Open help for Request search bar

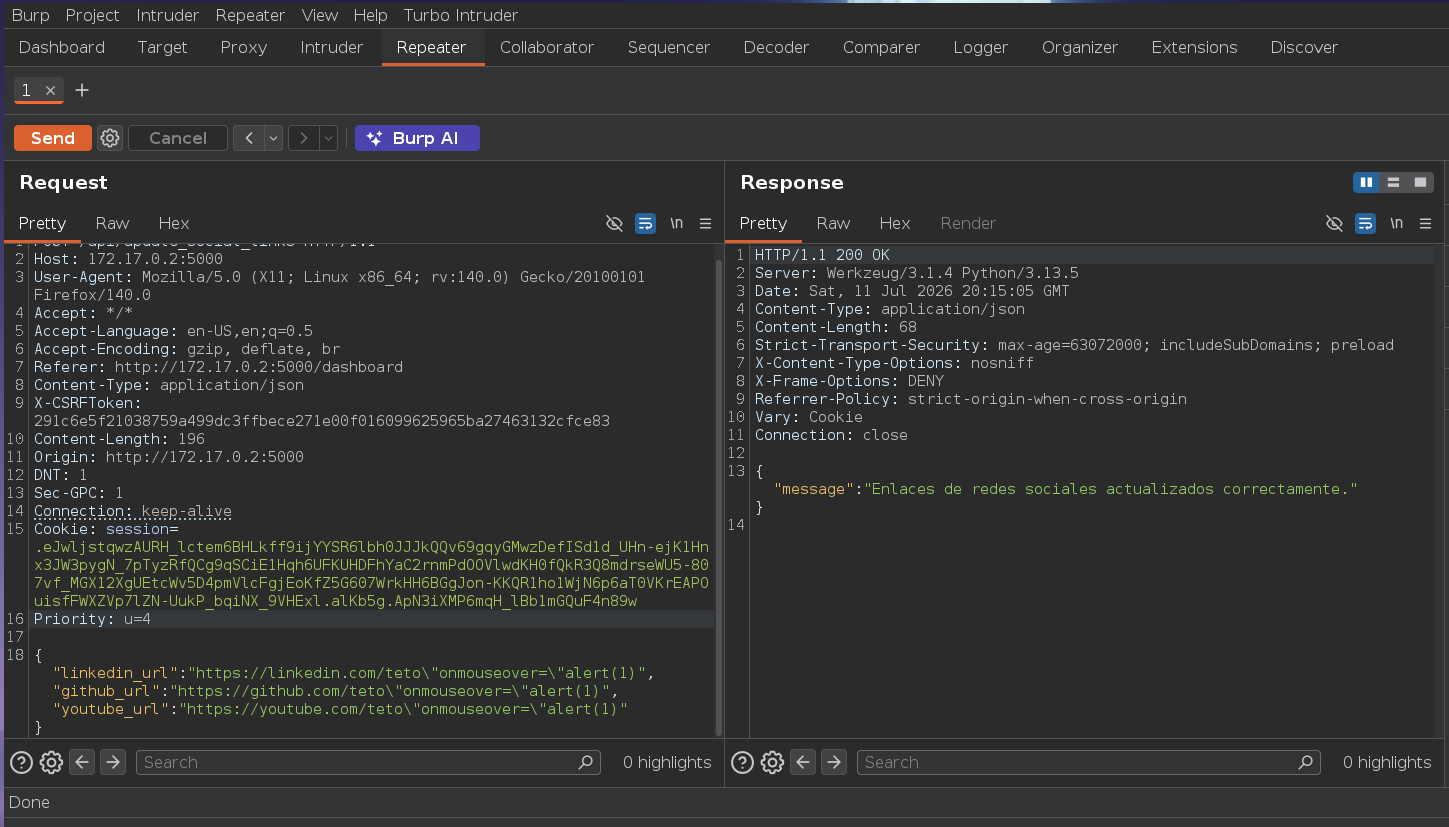[21, 763]
